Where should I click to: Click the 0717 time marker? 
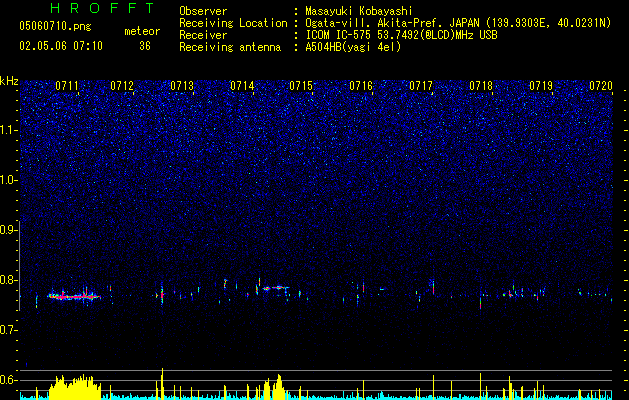pos(421,86)
